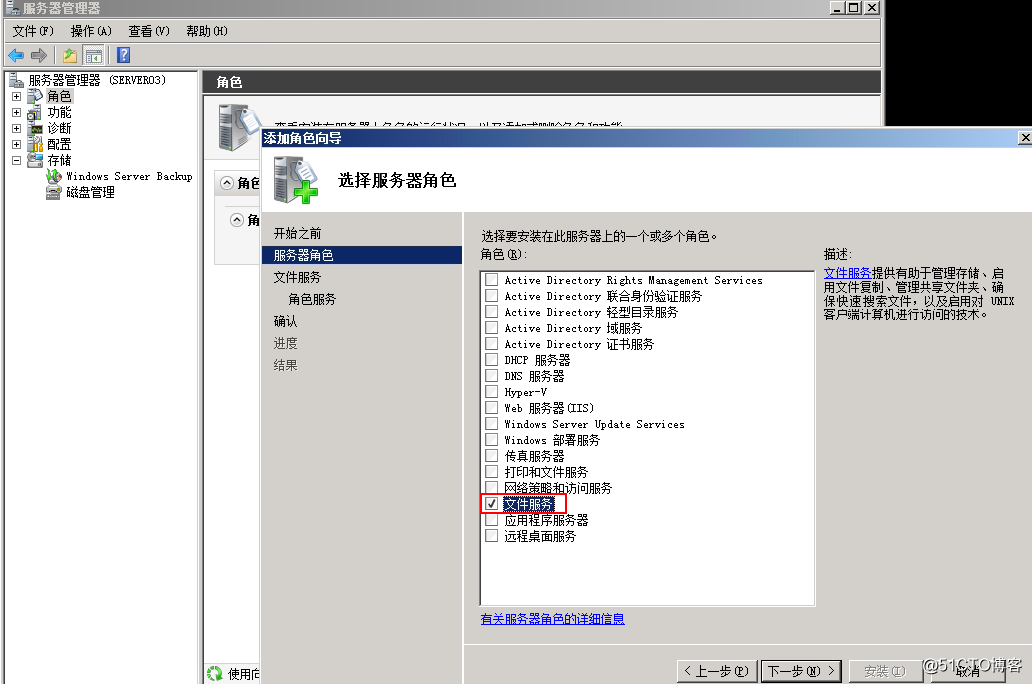Select Hyper-V text in roles list
Screen dimensions: 1032x684
point(525,392)
